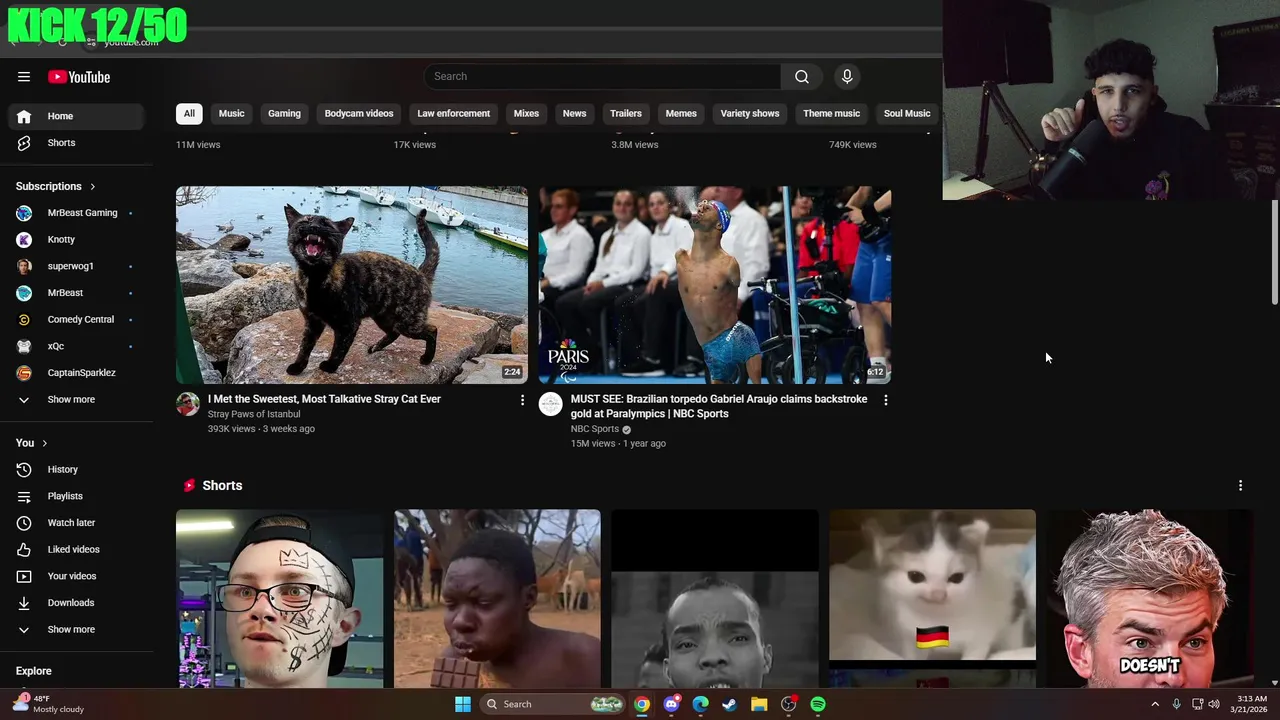Open the You section header
This screenshot has width=1280, height=720.
31,443
